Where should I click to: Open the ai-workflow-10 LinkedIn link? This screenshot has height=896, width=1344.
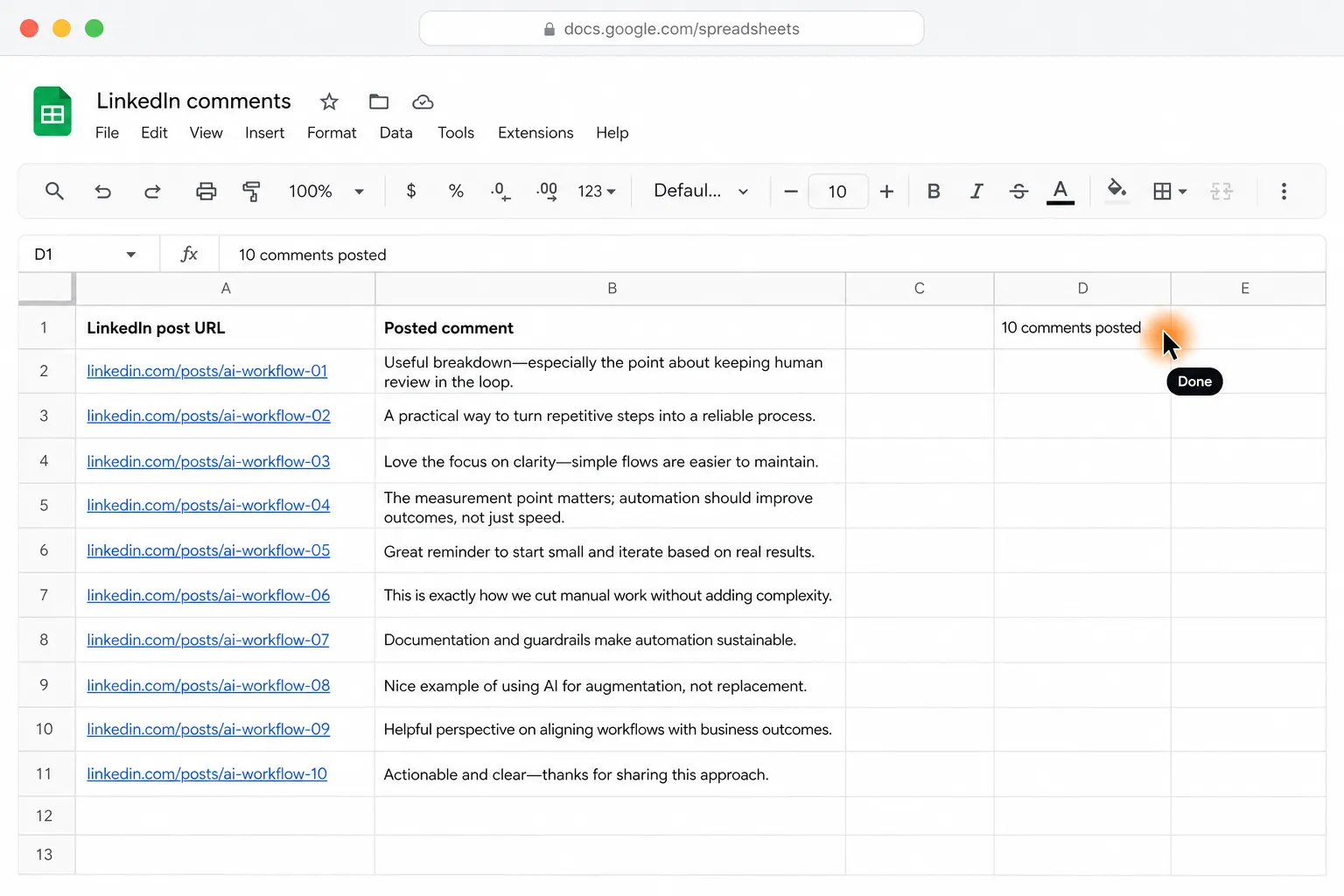tap(206, 773)
